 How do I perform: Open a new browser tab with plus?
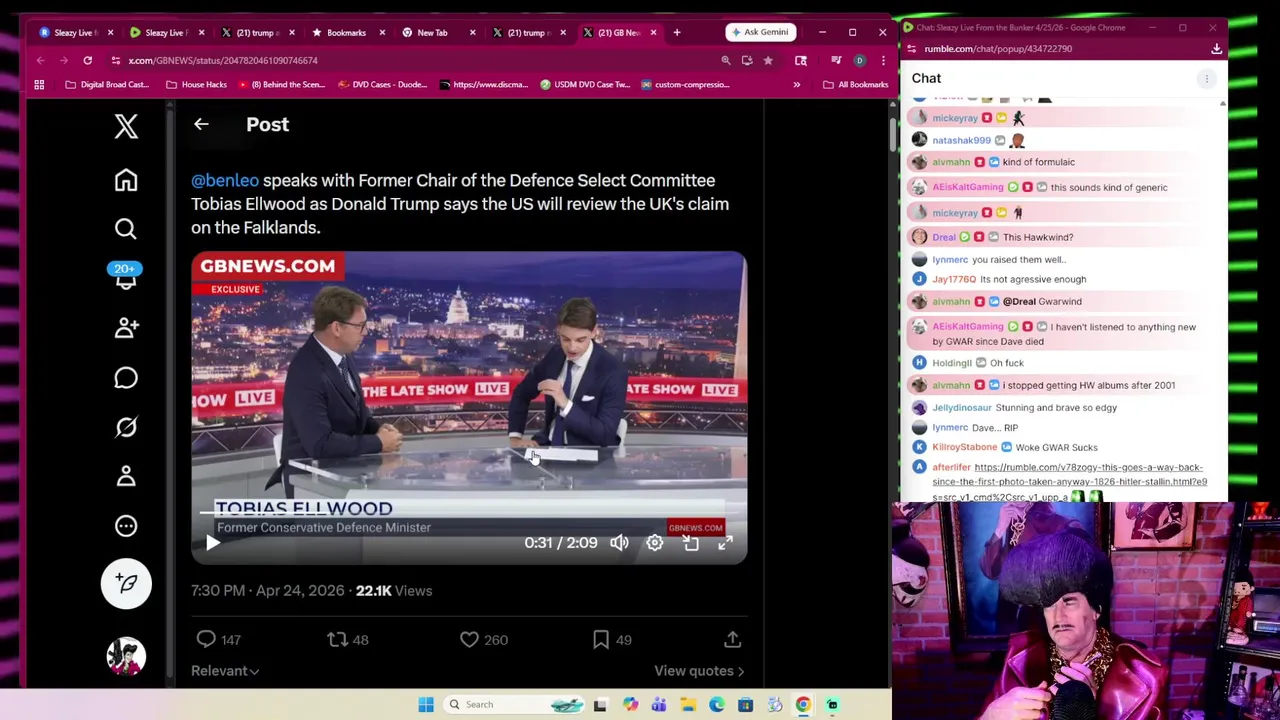(x=677, y=32)
